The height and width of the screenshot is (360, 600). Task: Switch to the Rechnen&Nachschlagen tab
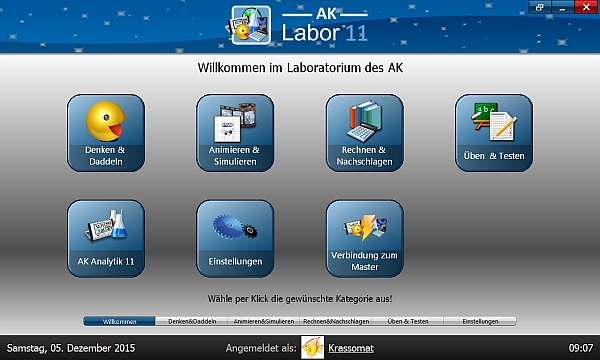(x=336, y=321)
